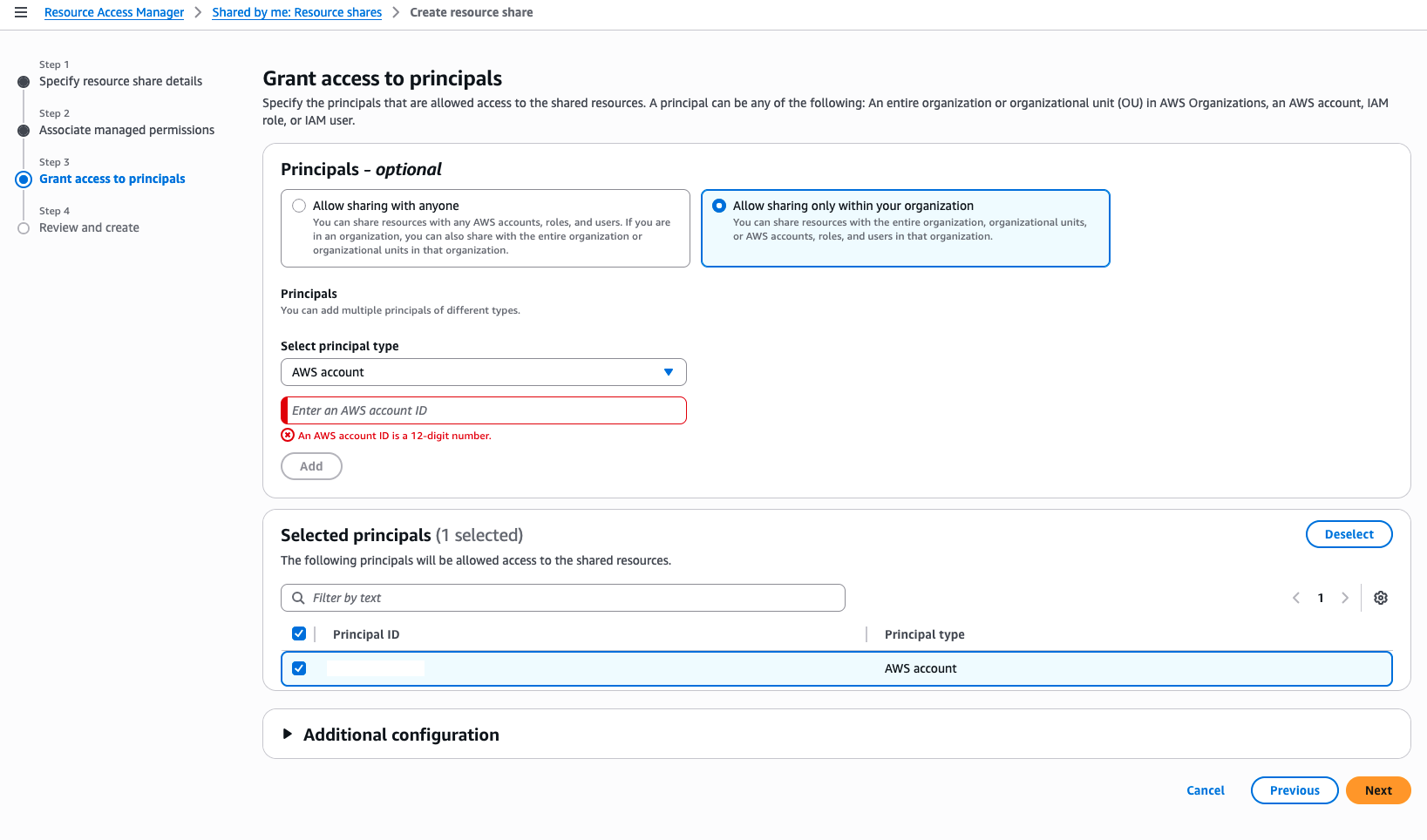Viewport: 1427px width, 840px height.
Task: Go to next page of principals
Action: click(x=1345, y=598)
